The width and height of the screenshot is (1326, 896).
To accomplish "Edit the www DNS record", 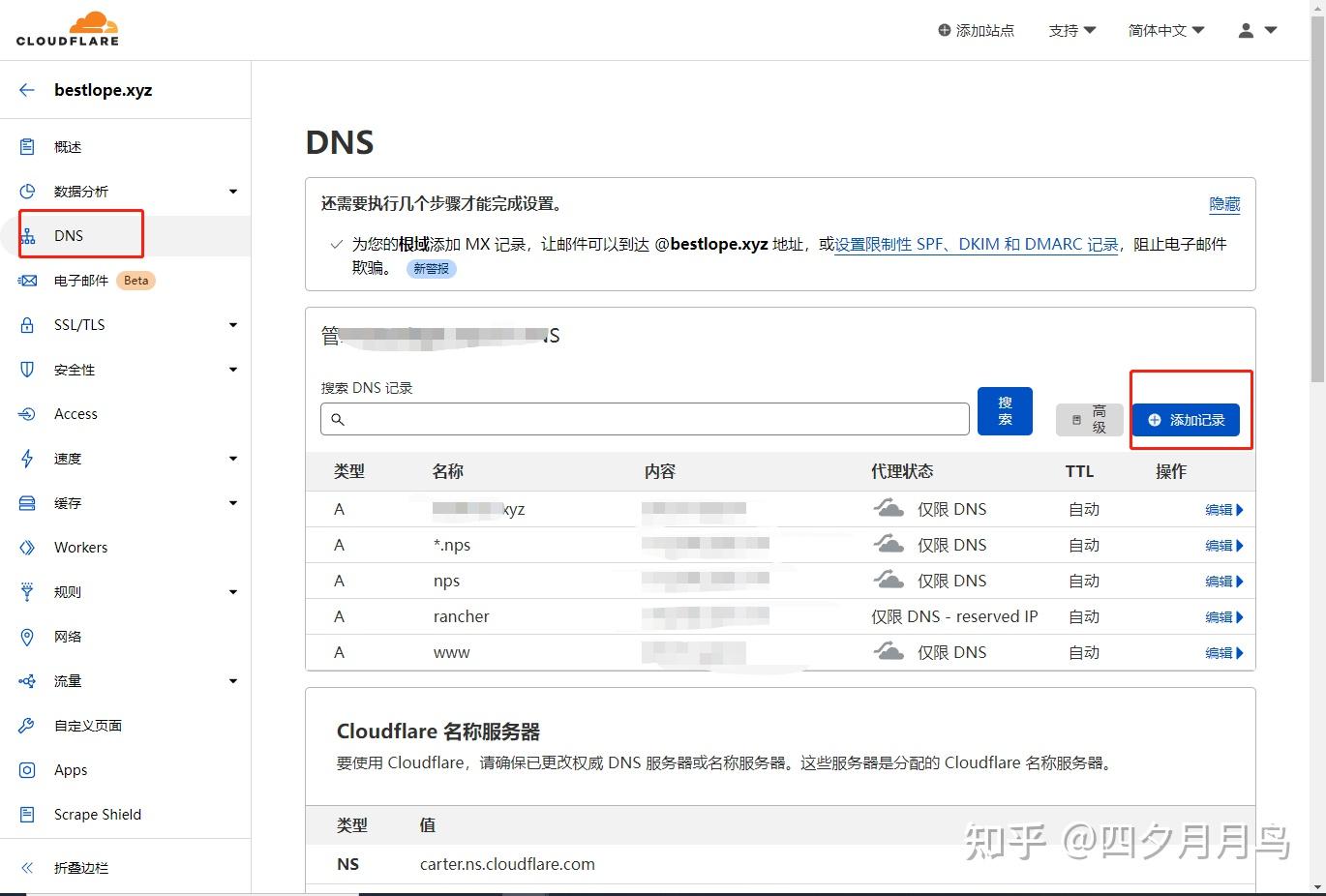I will click(x=1223, y=653).
